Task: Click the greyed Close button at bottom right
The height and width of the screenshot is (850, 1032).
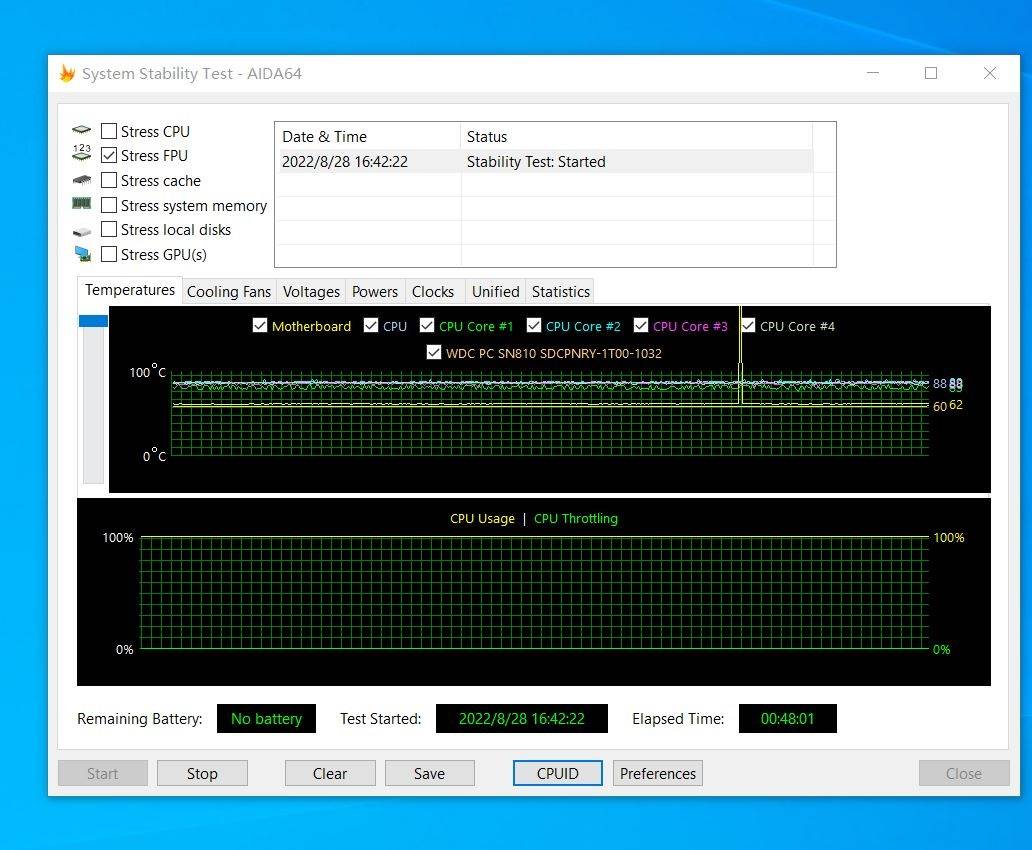Action: (964, 774)
